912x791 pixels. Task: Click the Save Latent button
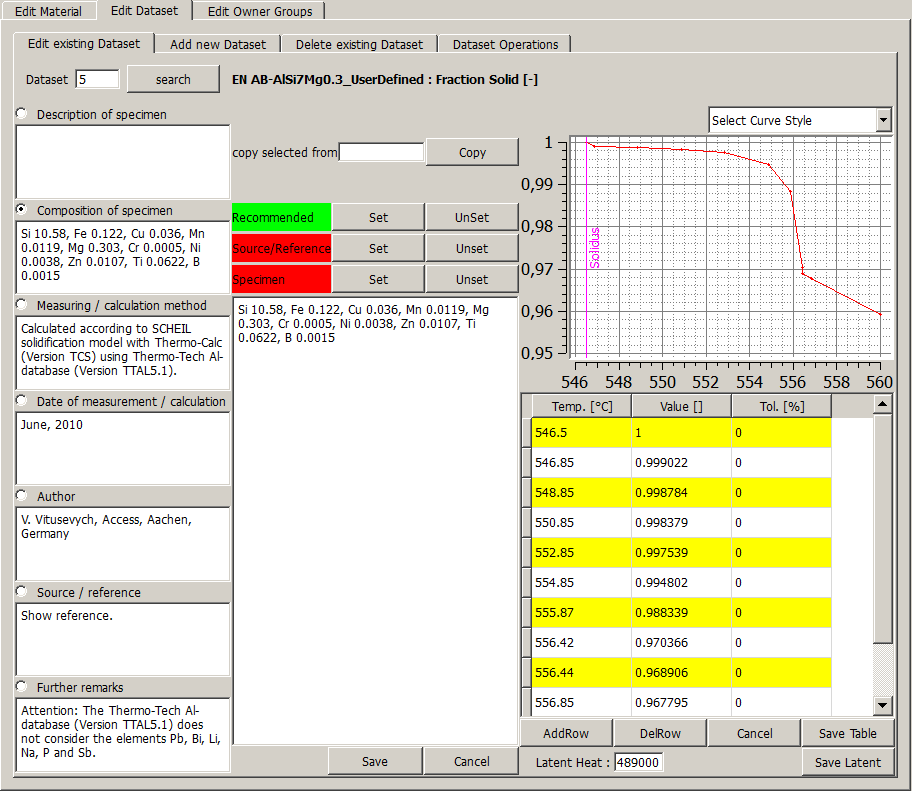click(x=847, y=762)
